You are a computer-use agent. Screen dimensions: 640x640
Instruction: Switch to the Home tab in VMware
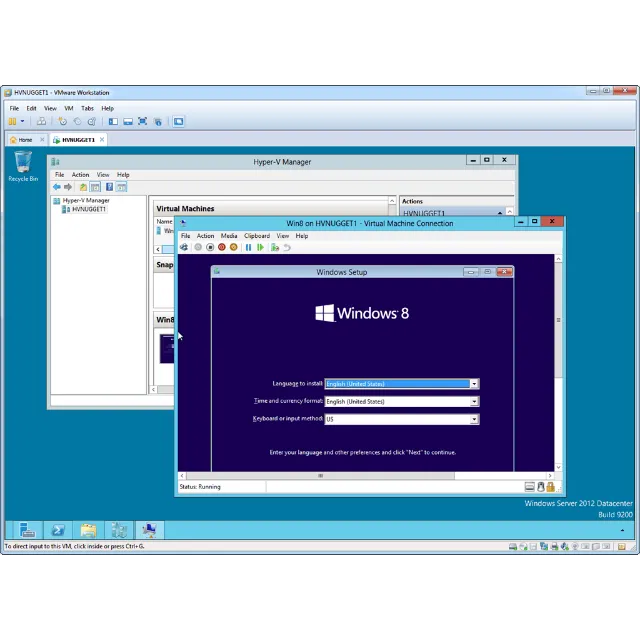[x=25, y=140]
